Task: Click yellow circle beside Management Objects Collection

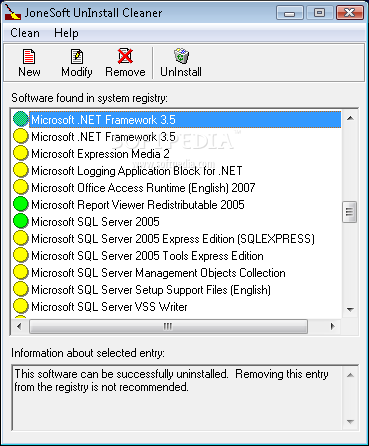Action: [x=21, y=272]
